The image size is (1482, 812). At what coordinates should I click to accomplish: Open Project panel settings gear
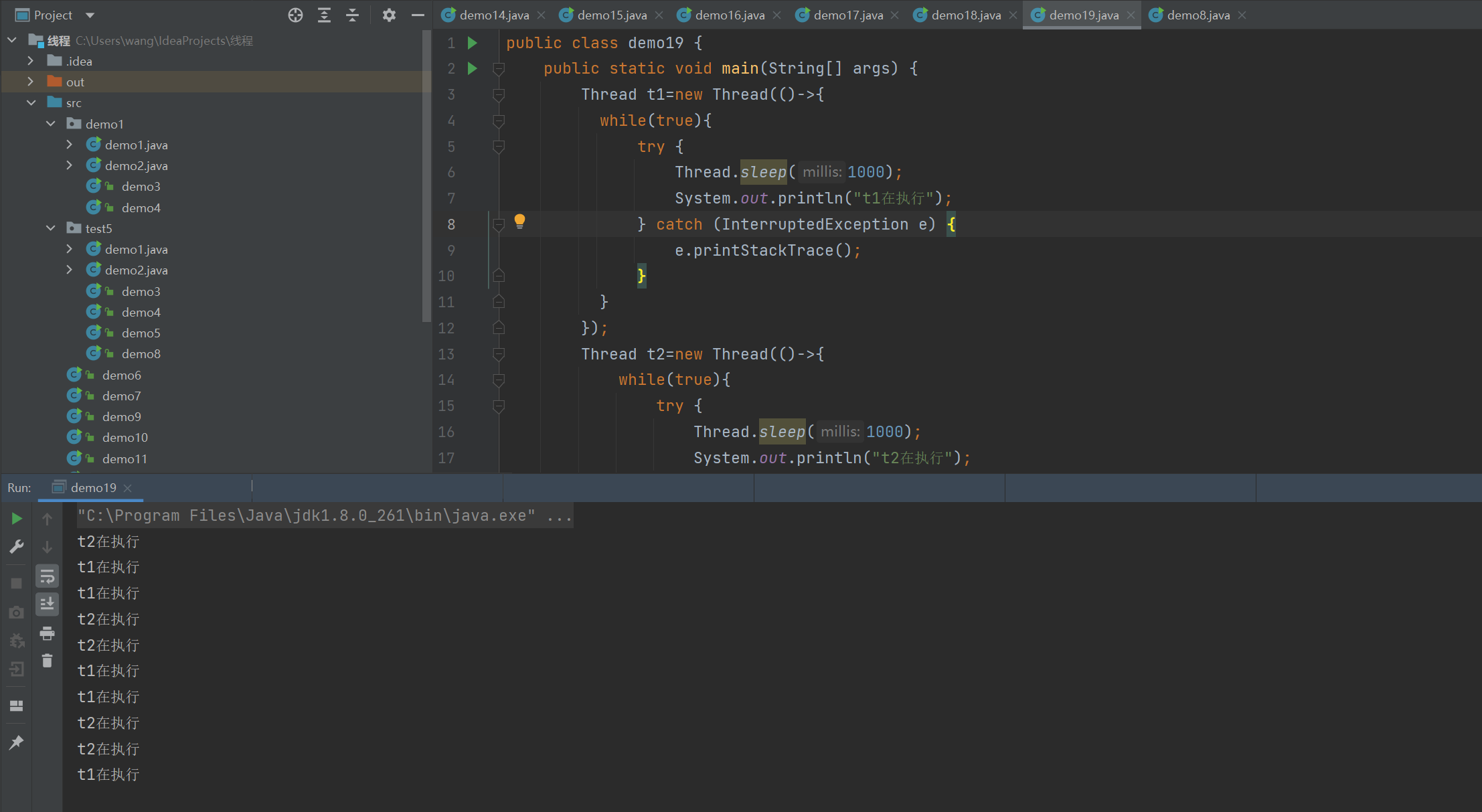(x=389, y=15)
